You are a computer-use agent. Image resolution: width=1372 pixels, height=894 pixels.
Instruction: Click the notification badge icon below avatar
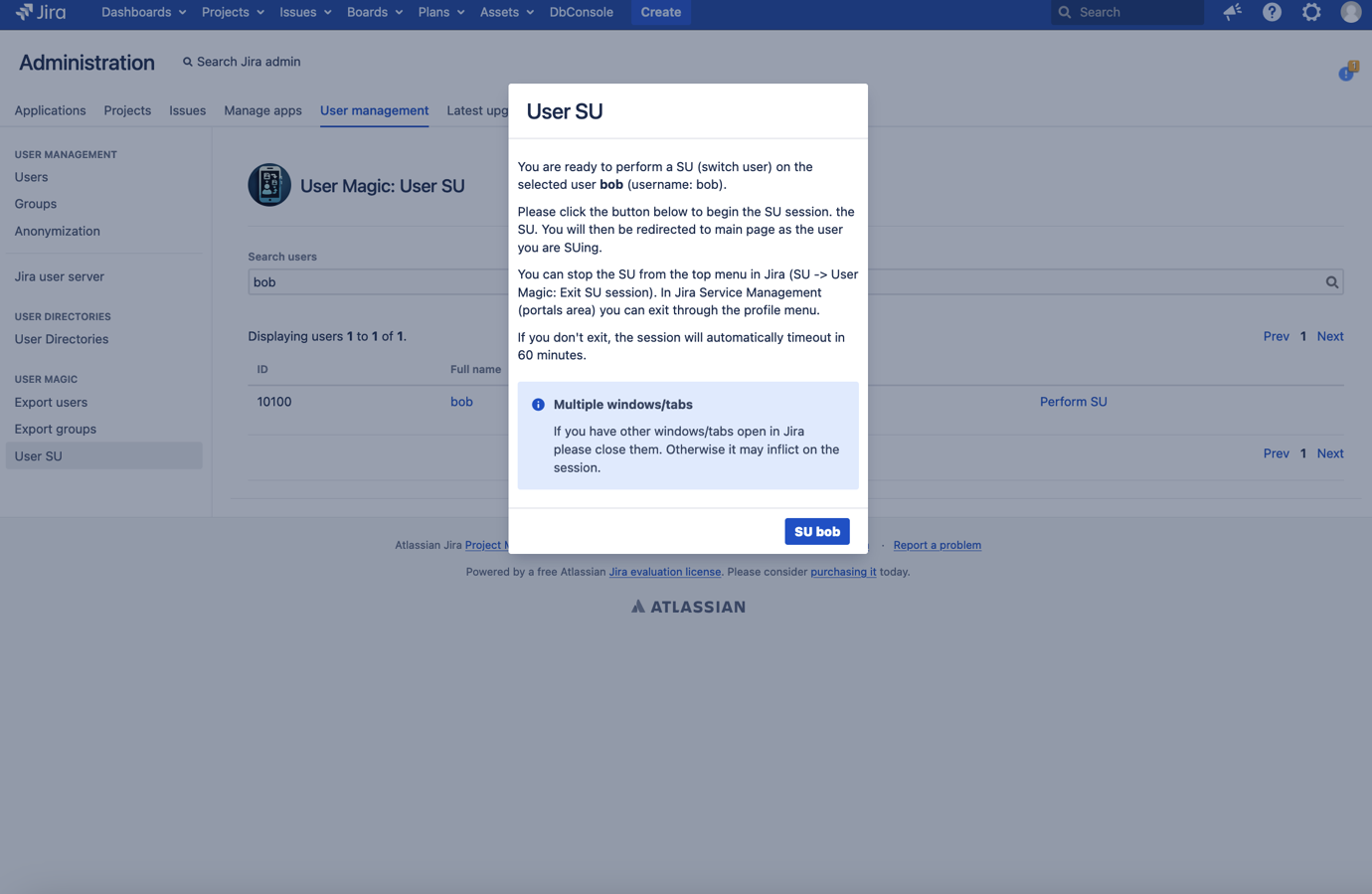click(x=1347, y=72)
